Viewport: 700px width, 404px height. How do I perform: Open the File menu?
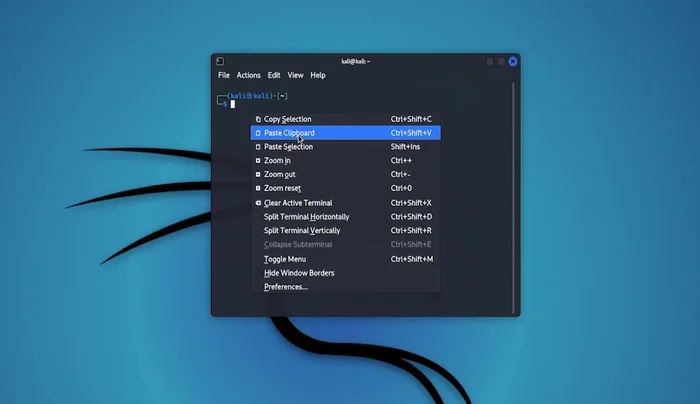(x=224, y=75)
